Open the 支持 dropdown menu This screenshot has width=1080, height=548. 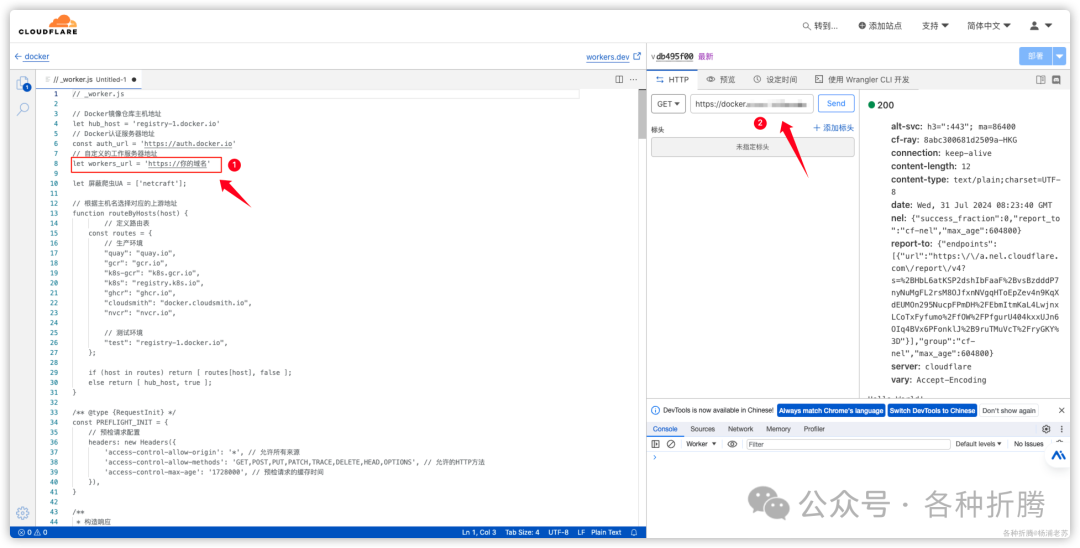coord(935,25)
